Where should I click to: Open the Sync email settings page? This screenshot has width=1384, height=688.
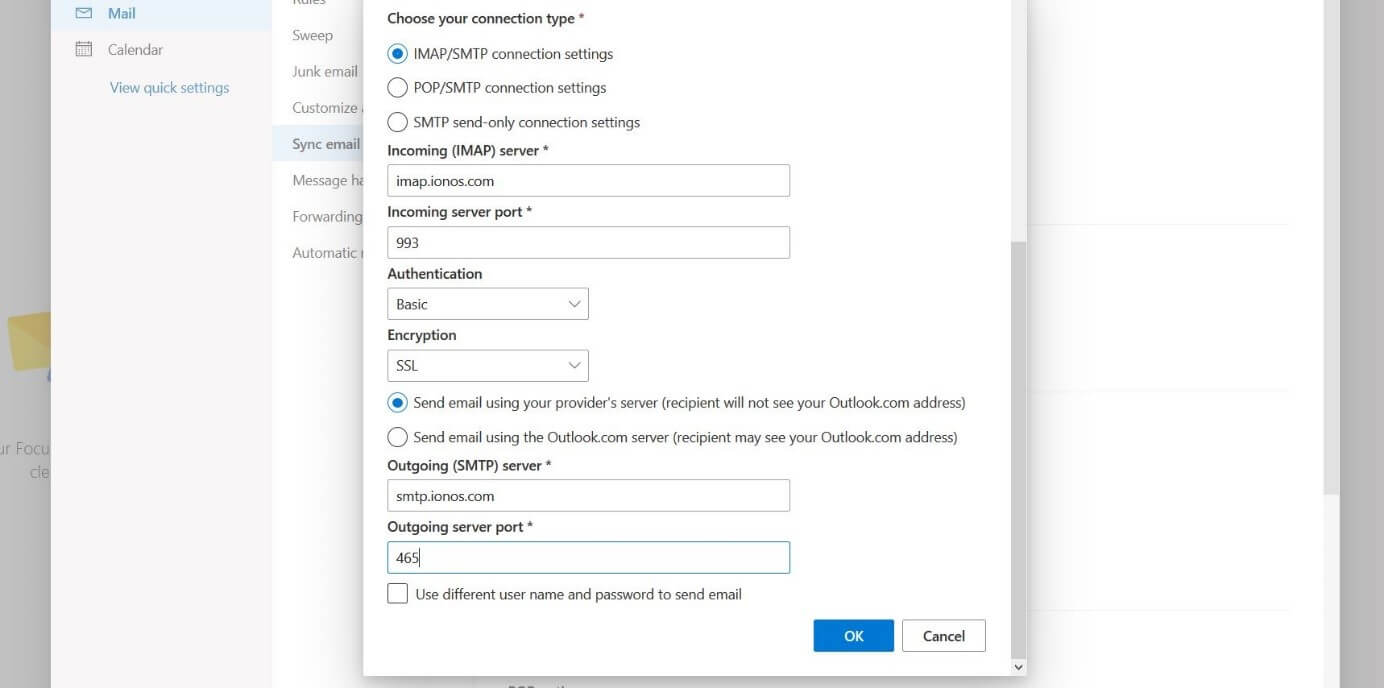point(317,143)
